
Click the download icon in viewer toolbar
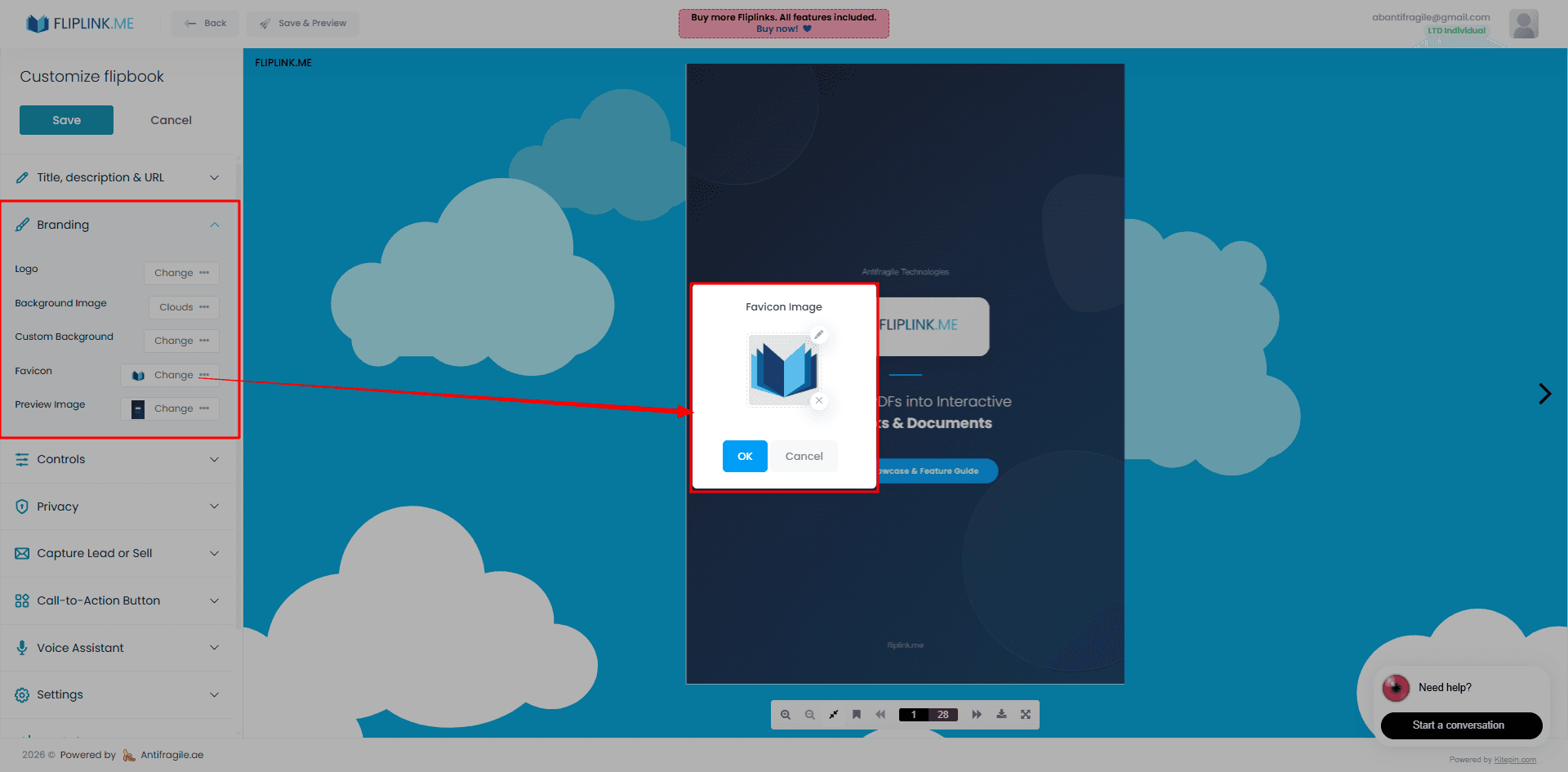1001,715
